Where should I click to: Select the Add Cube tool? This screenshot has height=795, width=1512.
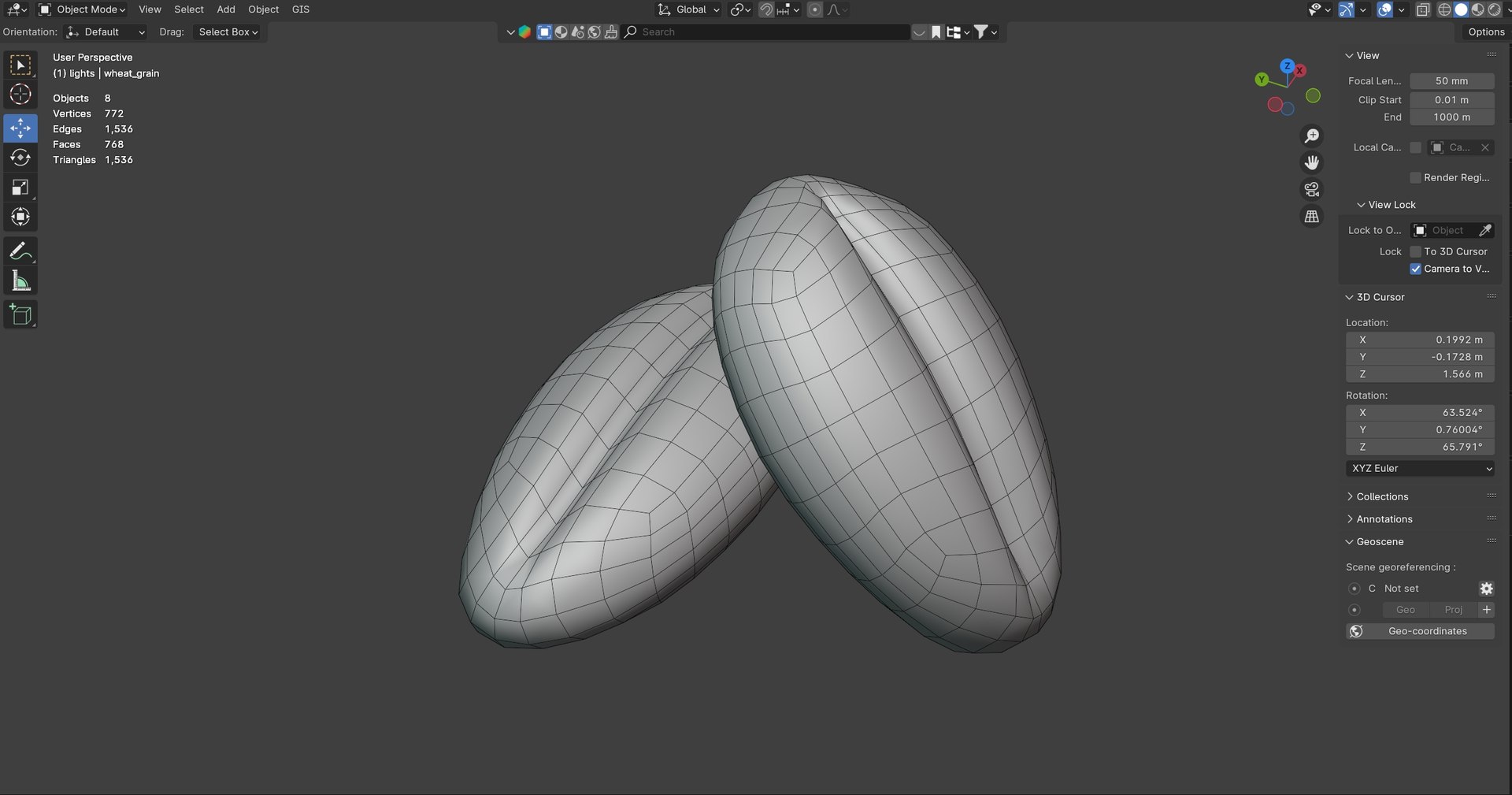20,315
